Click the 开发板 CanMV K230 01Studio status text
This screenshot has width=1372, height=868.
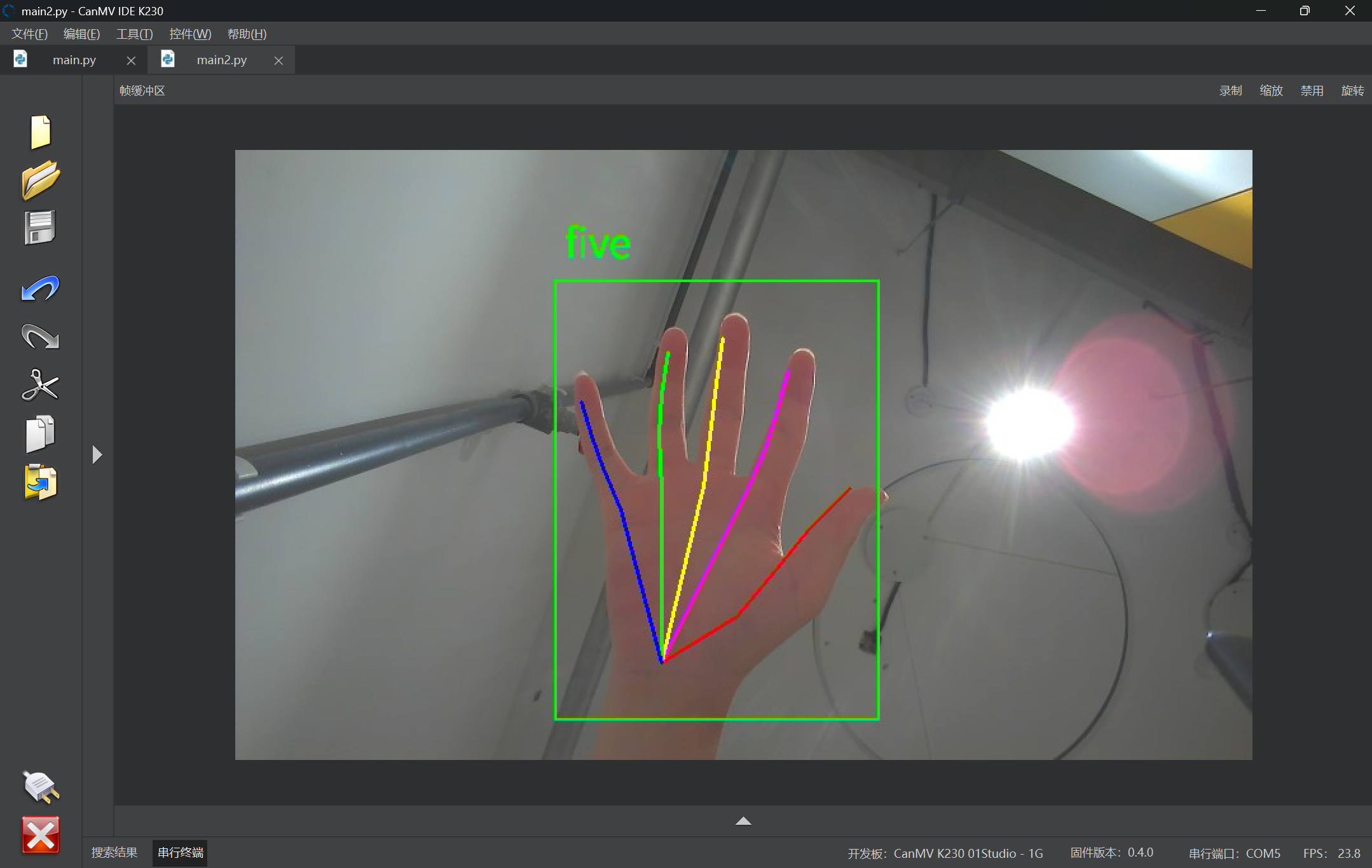tap(945, 853)
